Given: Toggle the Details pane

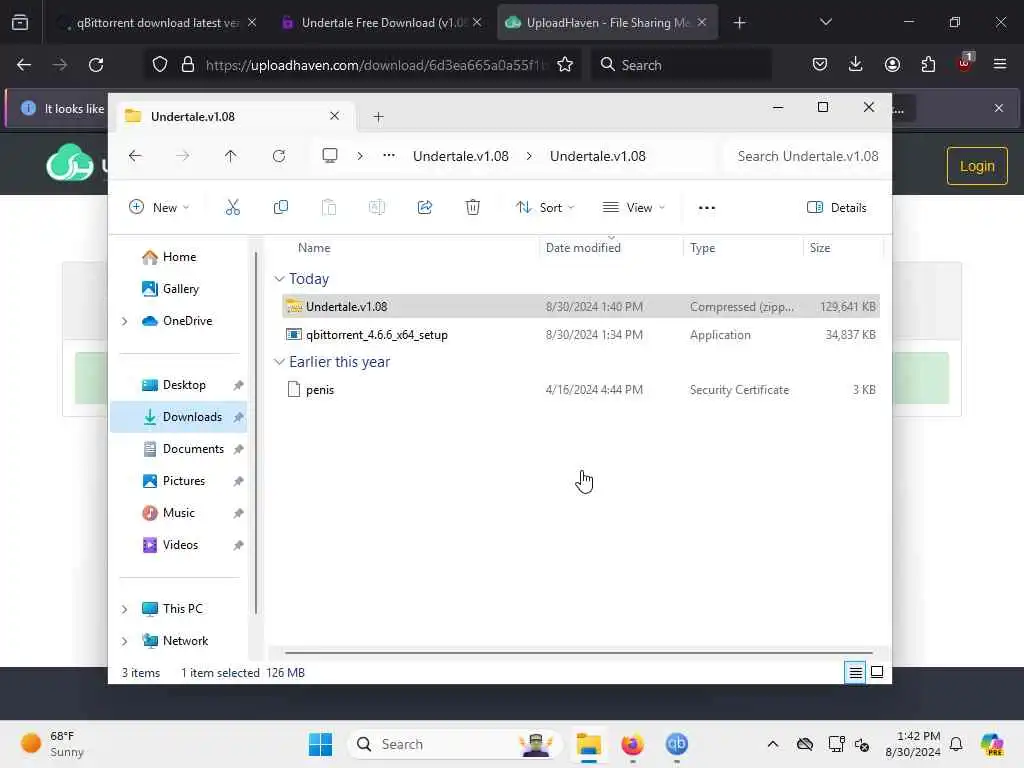Looking at the screenshot, I should pos(837,208).
